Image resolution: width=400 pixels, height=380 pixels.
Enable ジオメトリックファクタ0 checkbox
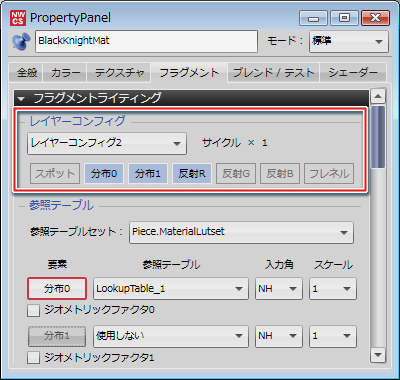tap(33, 310)
